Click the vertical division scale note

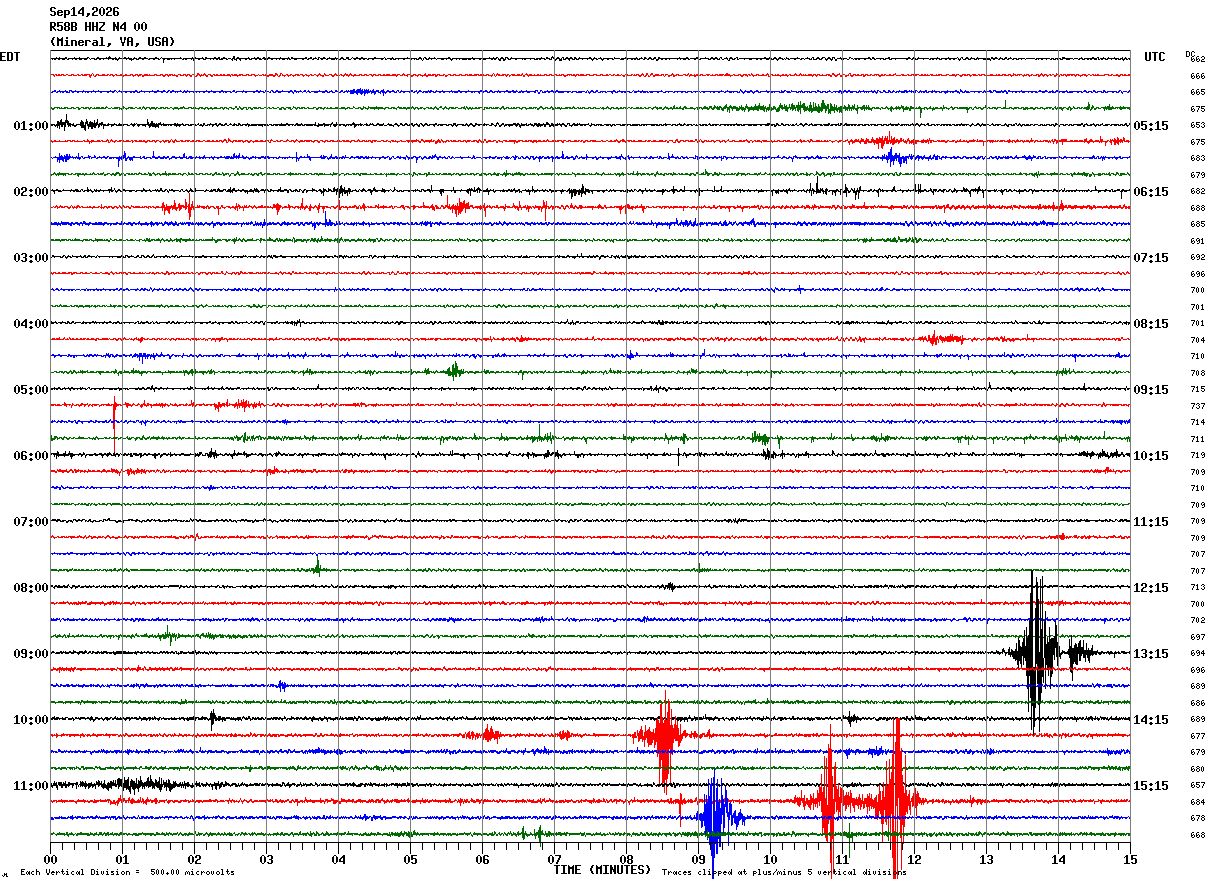127,872
